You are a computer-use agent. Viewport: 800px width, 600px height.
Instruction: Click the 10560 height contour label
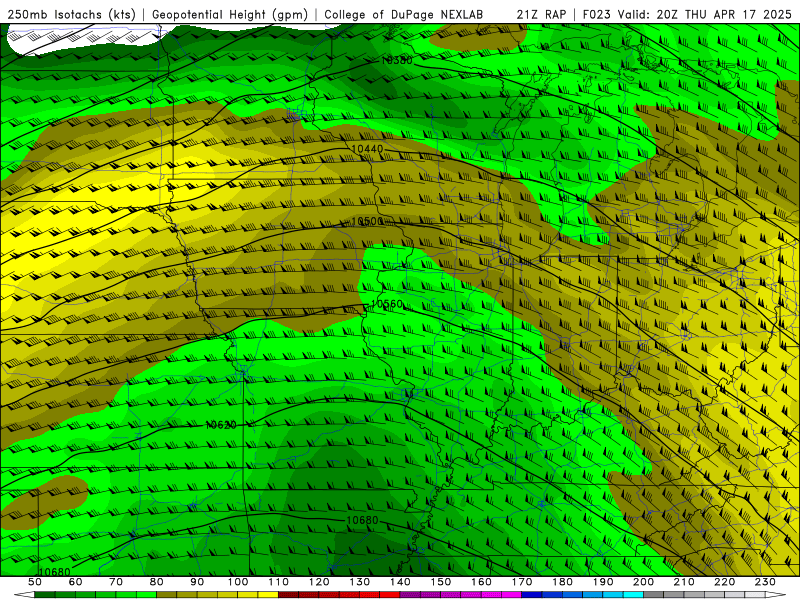pyautogui.click(x=387, y=304)
